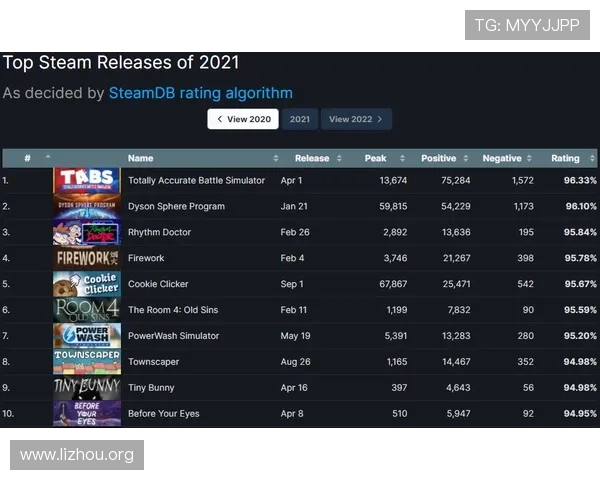Viewport: 600px width, 480px height.
Task: Click the PowerWash Simulator thumbnail
Action: point(87,336)
